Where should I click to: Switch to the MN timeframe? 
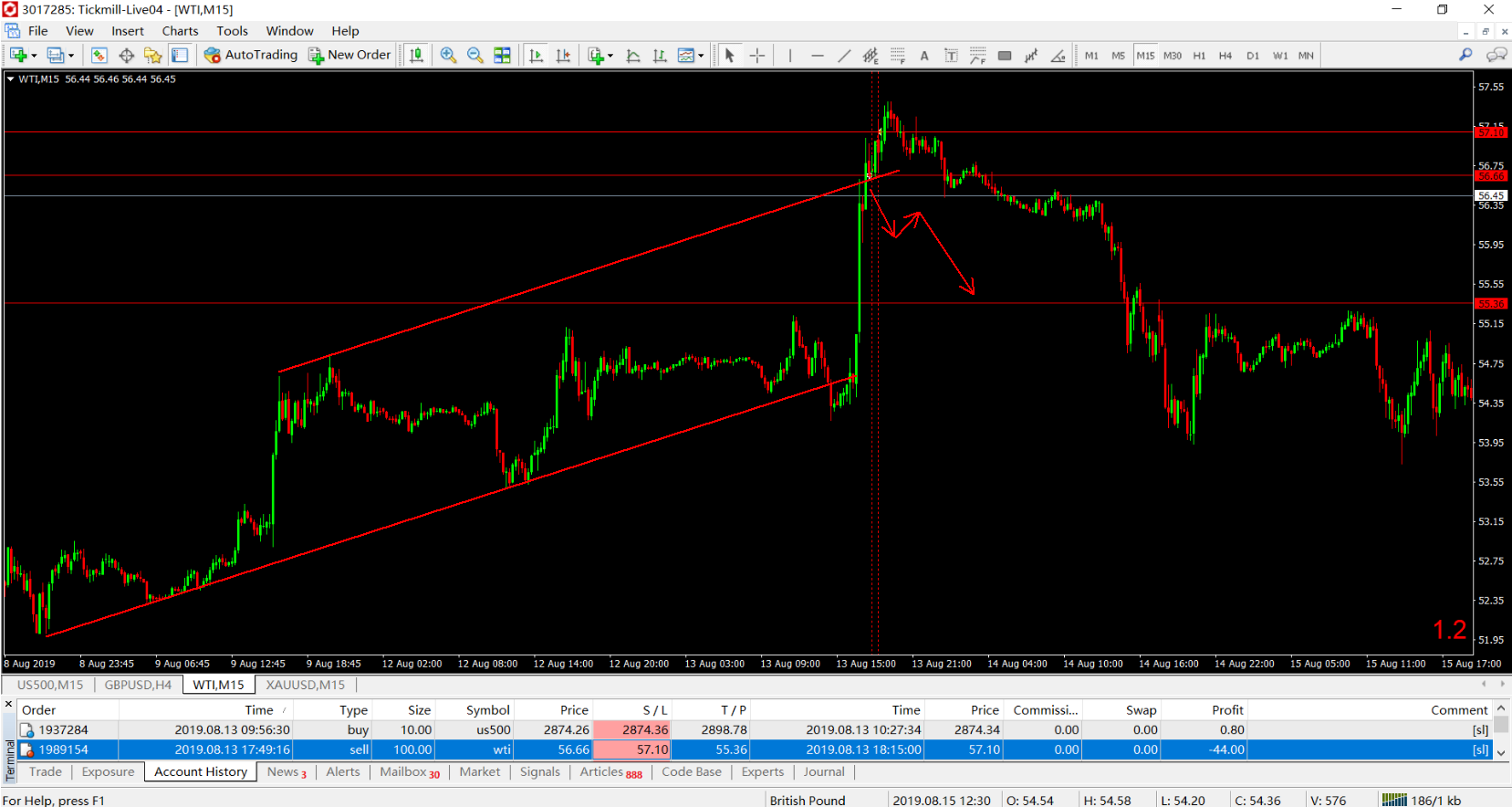pyautogui.click(x=1306, y=56)
